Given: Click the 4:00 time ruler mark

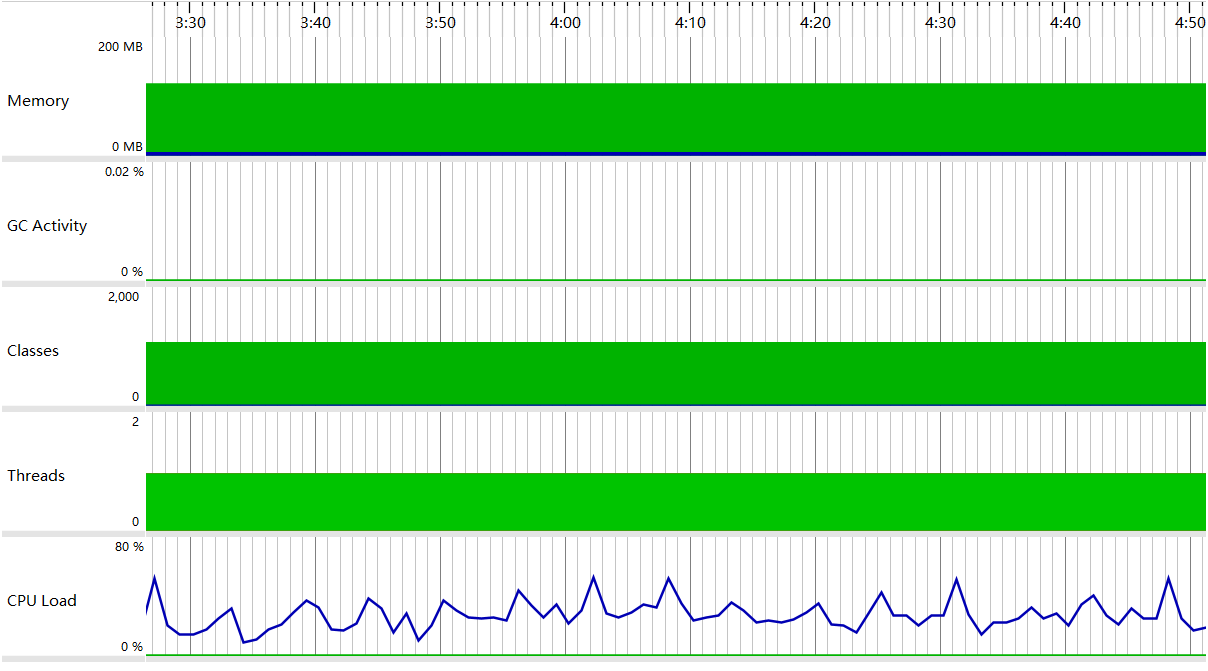Looking at the screenshot, I should pyautogui.click(x=565, y=22).
